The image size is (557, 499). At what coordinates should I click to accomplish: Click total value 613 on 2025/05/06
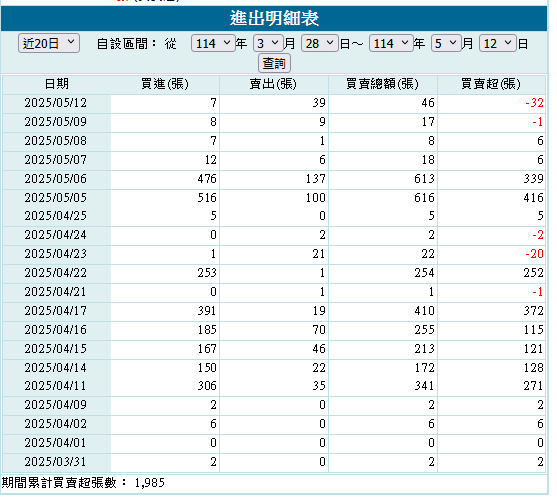coord(424,179)
